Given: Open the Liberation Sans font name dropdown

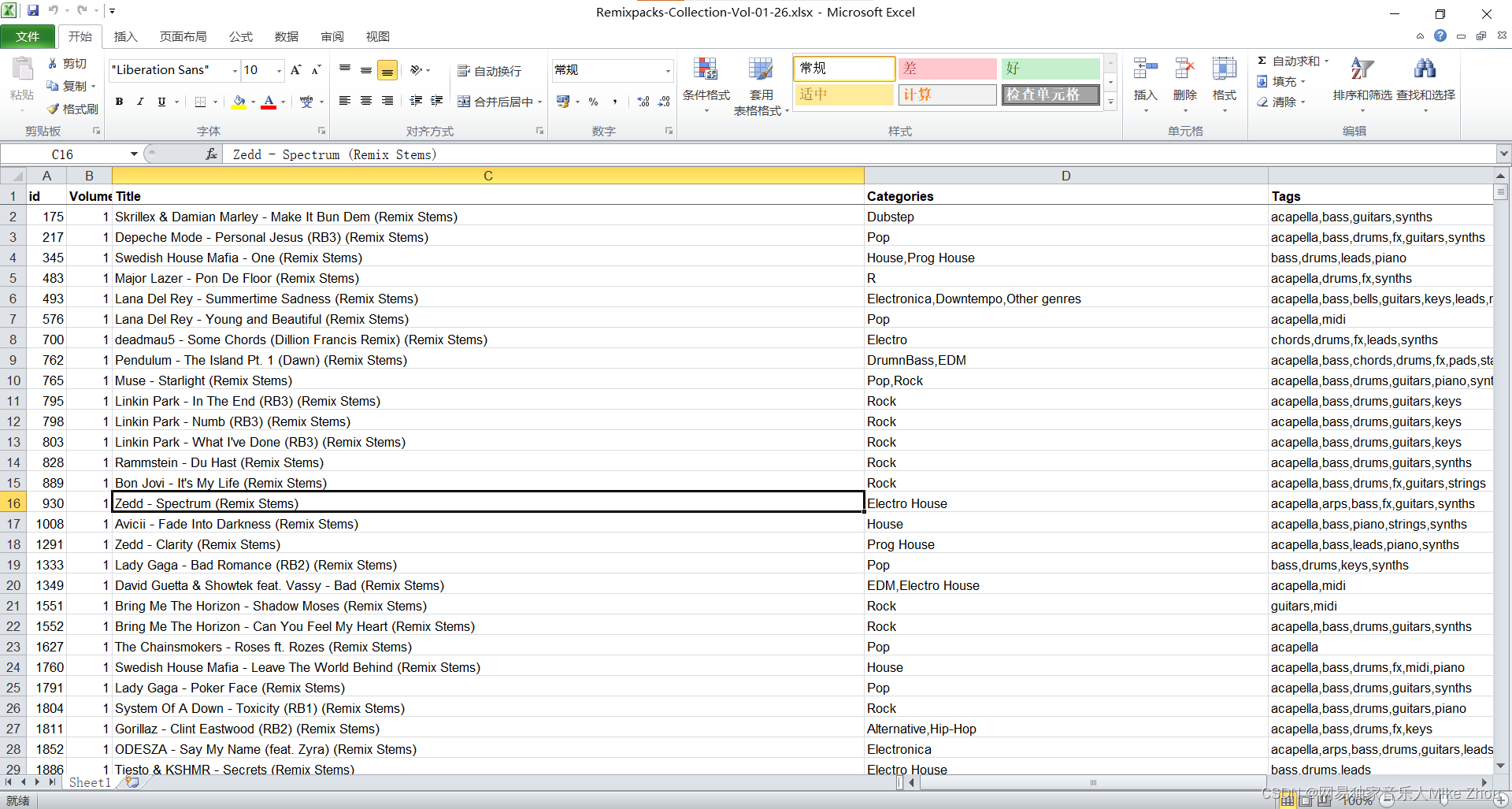Looking at the screenshot, I should (235, 70).
